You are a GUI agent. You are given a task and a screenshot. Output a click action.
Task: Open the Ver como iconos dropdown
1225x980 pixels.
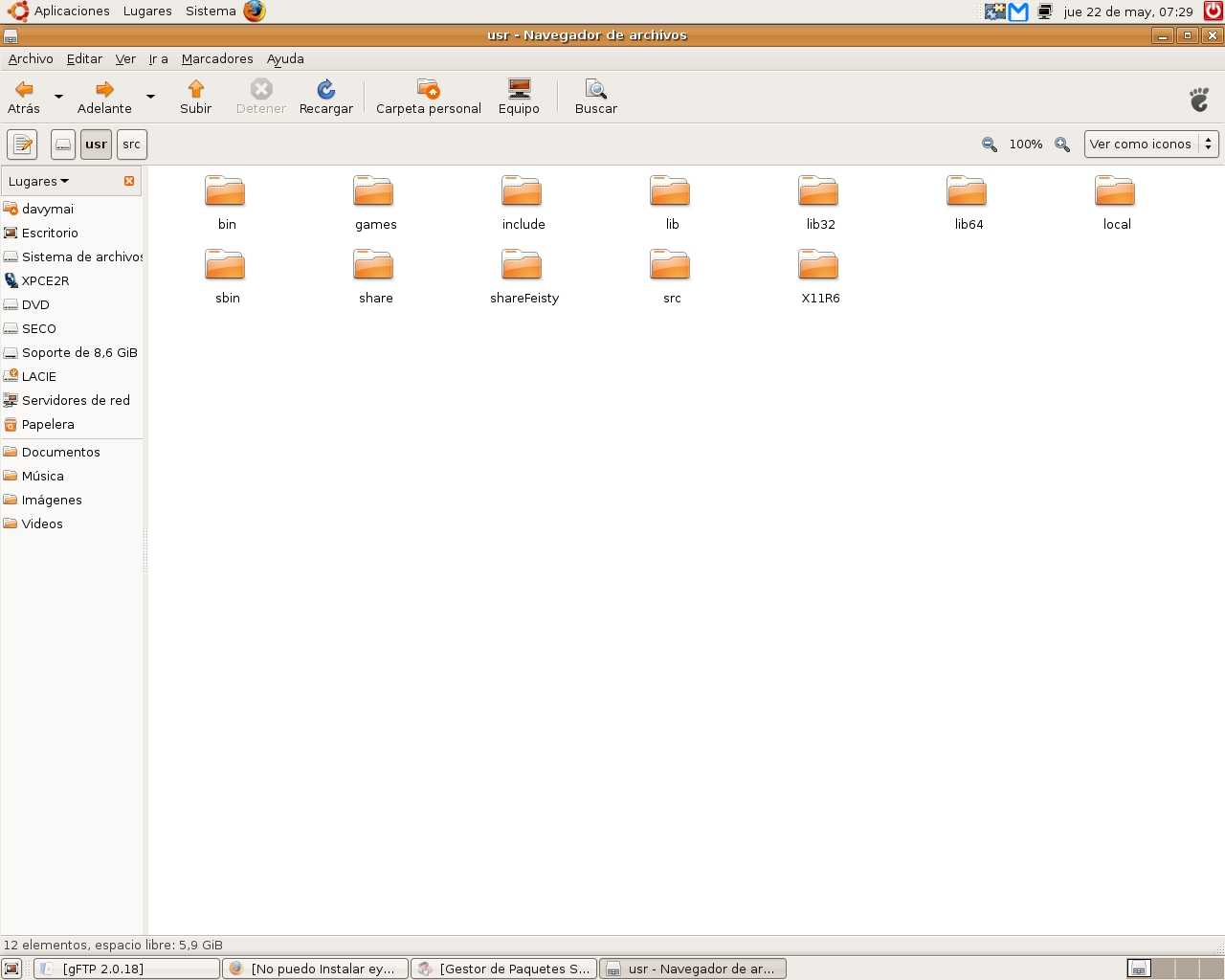[x=1150, y=145]
